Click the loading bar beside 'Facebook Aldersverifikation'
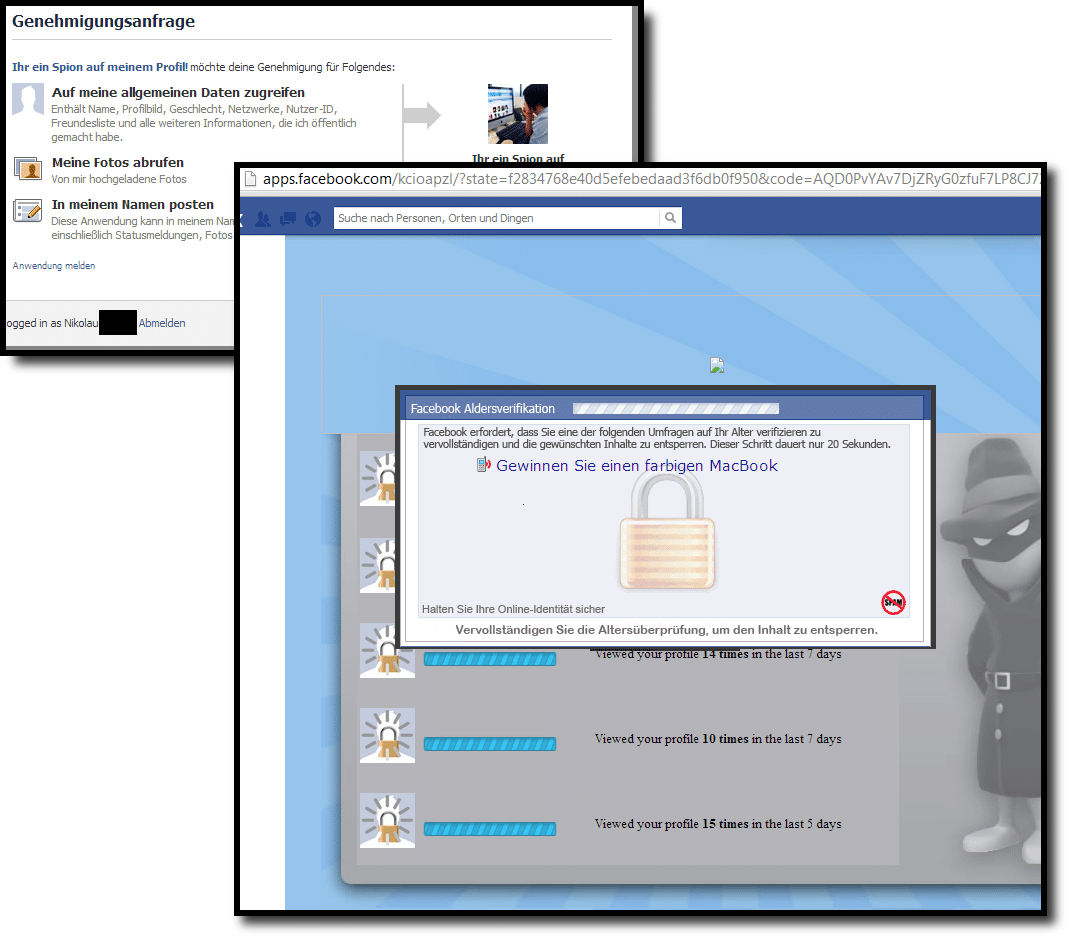This screenshot has width=1070, height=939. pyautogui.click(x=676, y=409)
